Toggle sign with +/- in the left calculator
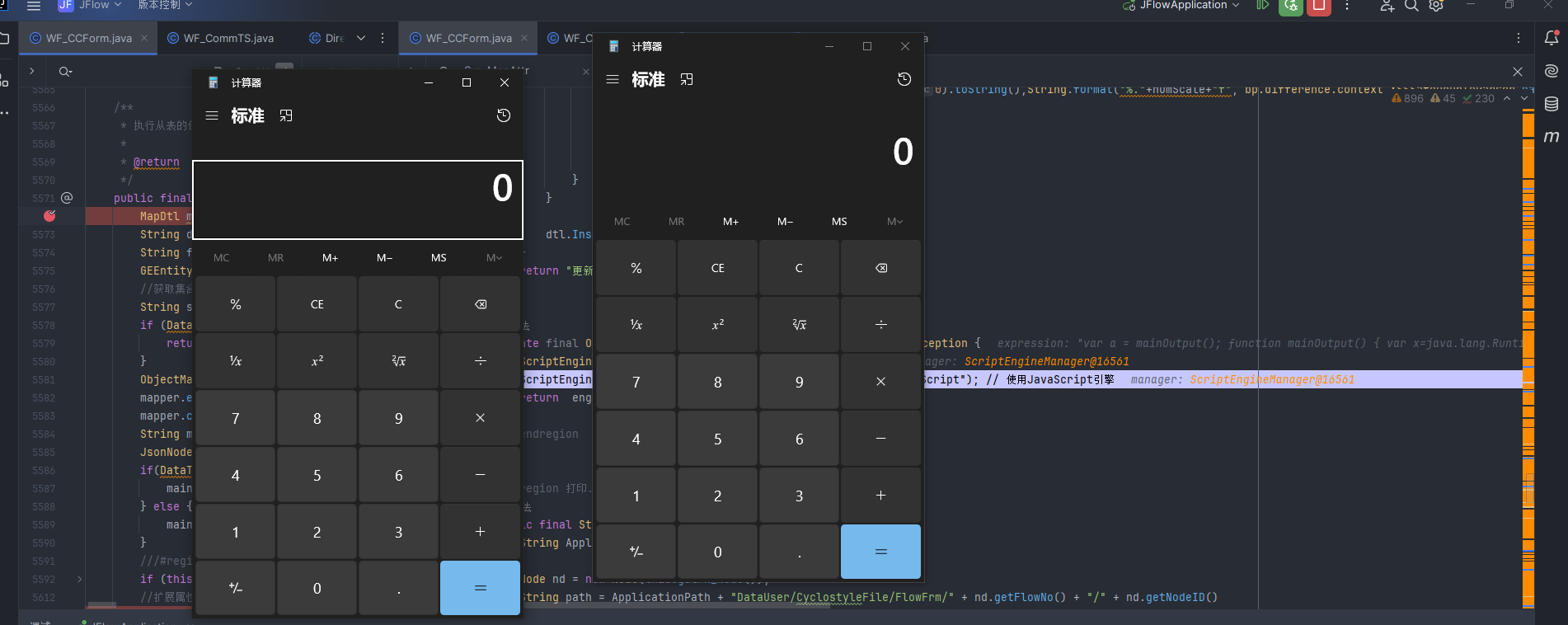Image resolution: width=1568 pixels, height=625 pixels. pos(236,588)
